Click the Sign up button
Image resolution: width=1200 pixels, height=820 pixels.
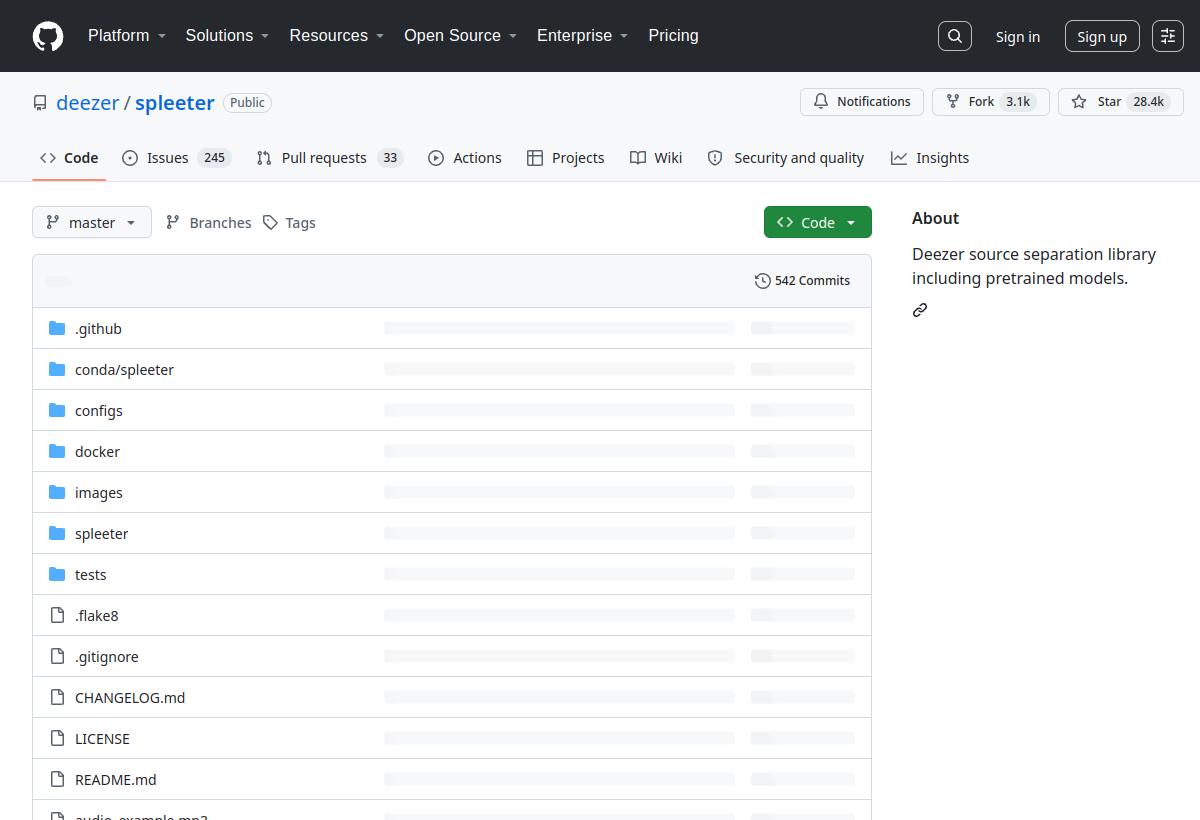click(x=1102, y=37)
